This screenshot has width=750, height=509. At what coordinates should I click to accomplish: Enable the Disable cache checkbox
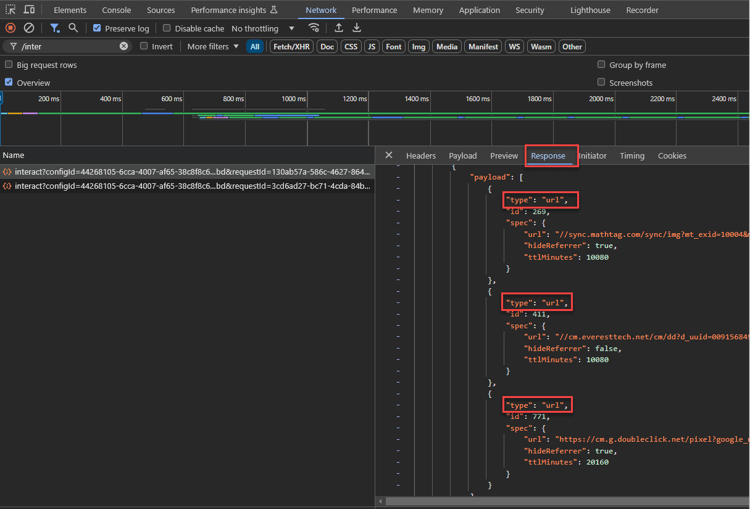167,28
